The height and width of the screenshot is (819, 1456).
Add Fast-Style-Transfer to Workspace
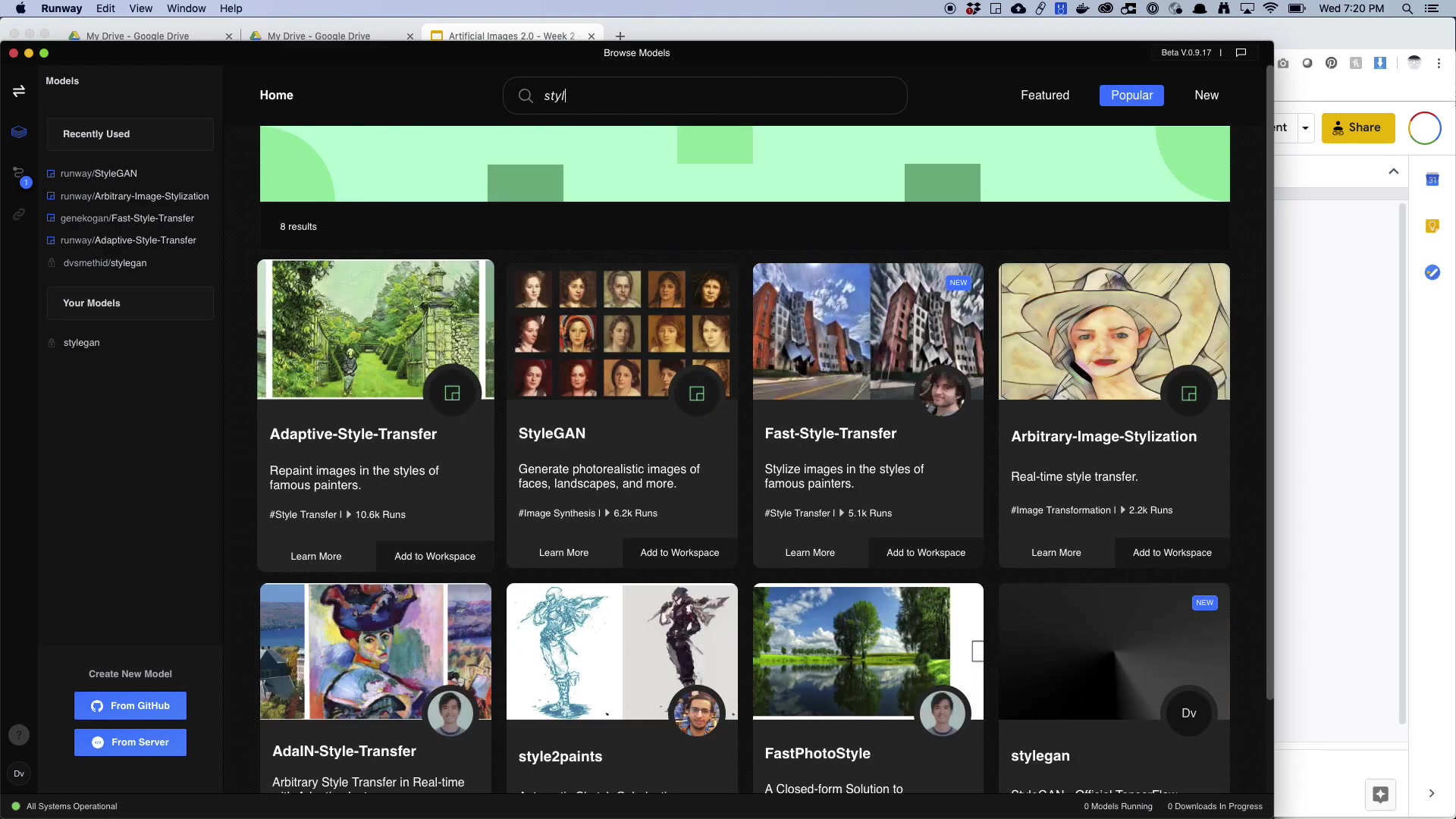pyautogui.click(x=926, y=553)
